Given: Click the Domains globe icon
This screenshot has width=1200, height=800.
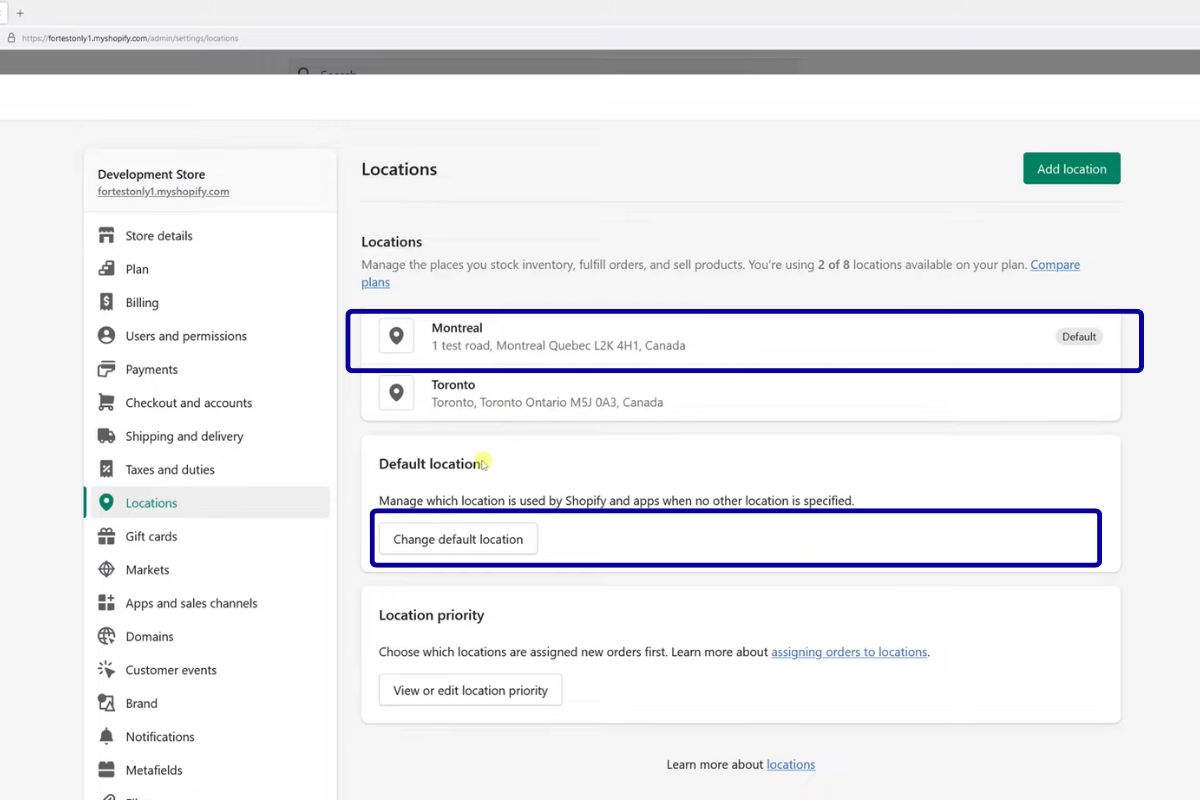Looking at the screenshot, I should (106, 636).
